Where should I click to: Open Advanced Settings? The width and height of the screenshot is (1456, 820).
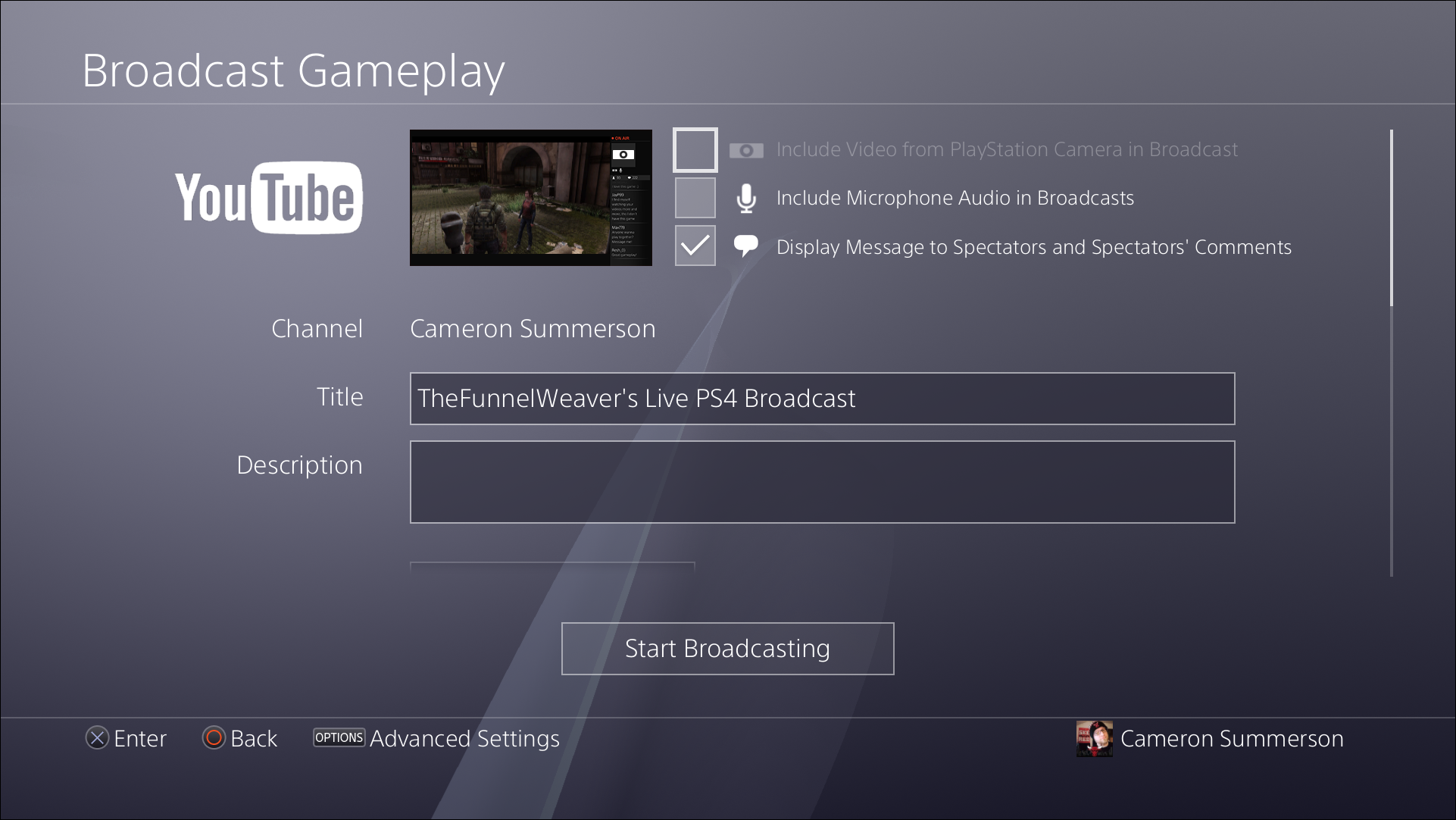[464, 739]
